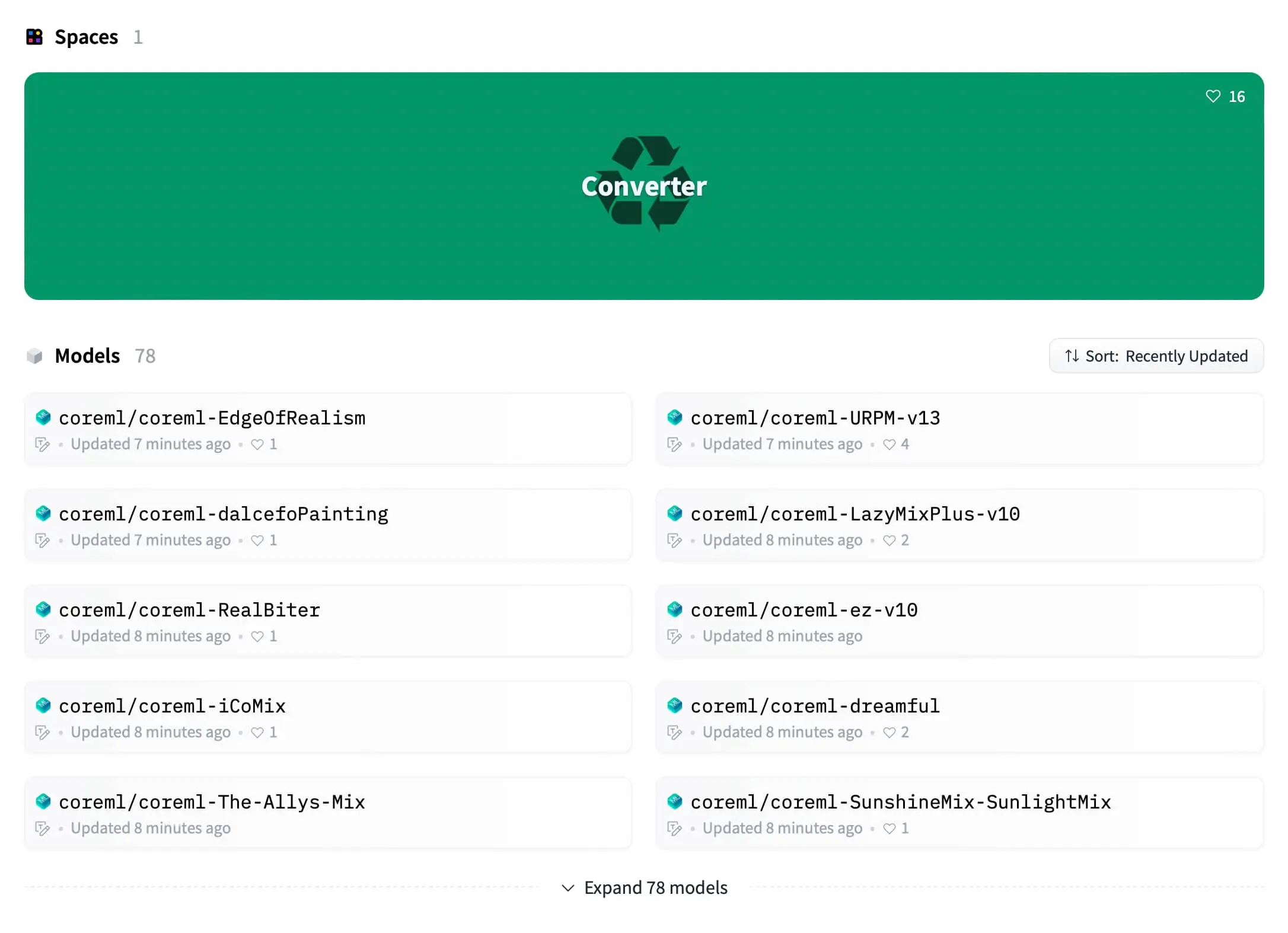Click the text-to-image icon under coreml-URPM-v13
Image resolution: width=1288 pixels, height=933 pixels.
click(675, 444)
